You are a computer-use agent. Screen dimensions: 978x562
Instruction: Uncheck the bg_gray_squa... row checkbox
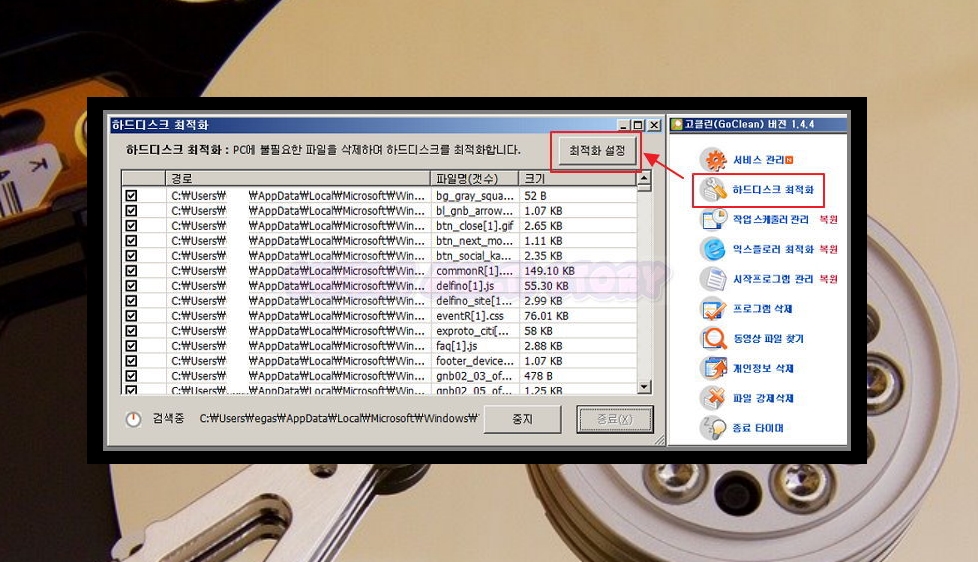(x=131, y=195)
